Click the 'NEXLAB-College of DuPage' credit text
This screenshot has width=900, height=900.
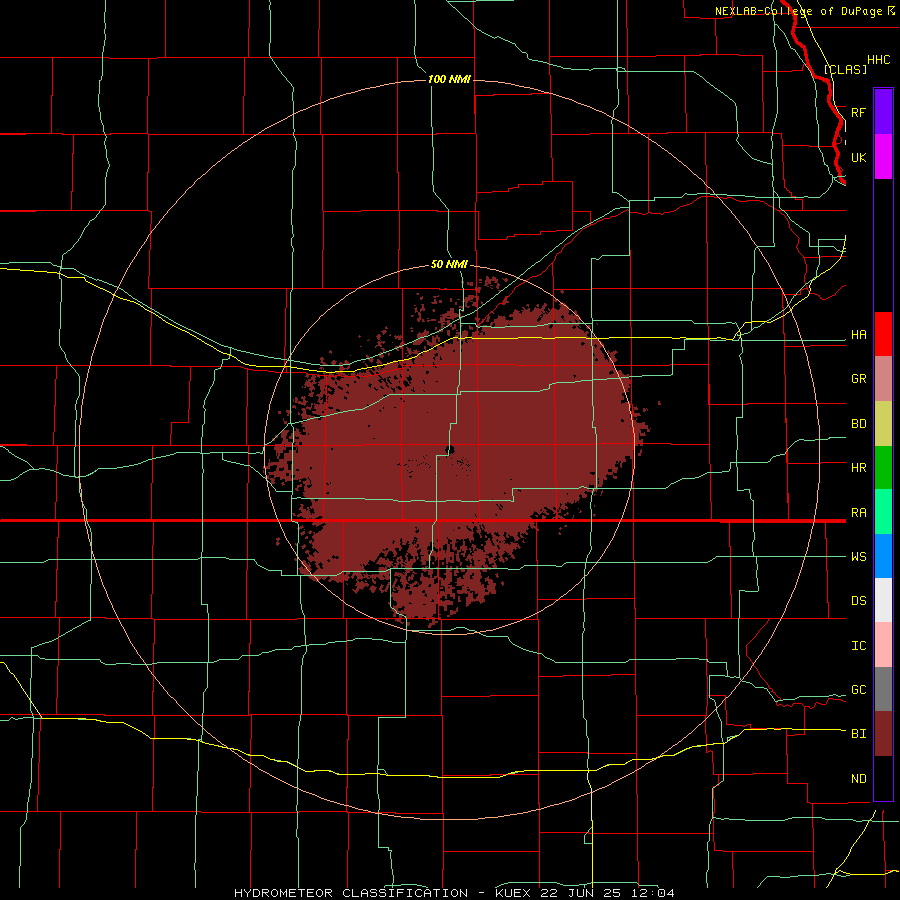point(798,11)
